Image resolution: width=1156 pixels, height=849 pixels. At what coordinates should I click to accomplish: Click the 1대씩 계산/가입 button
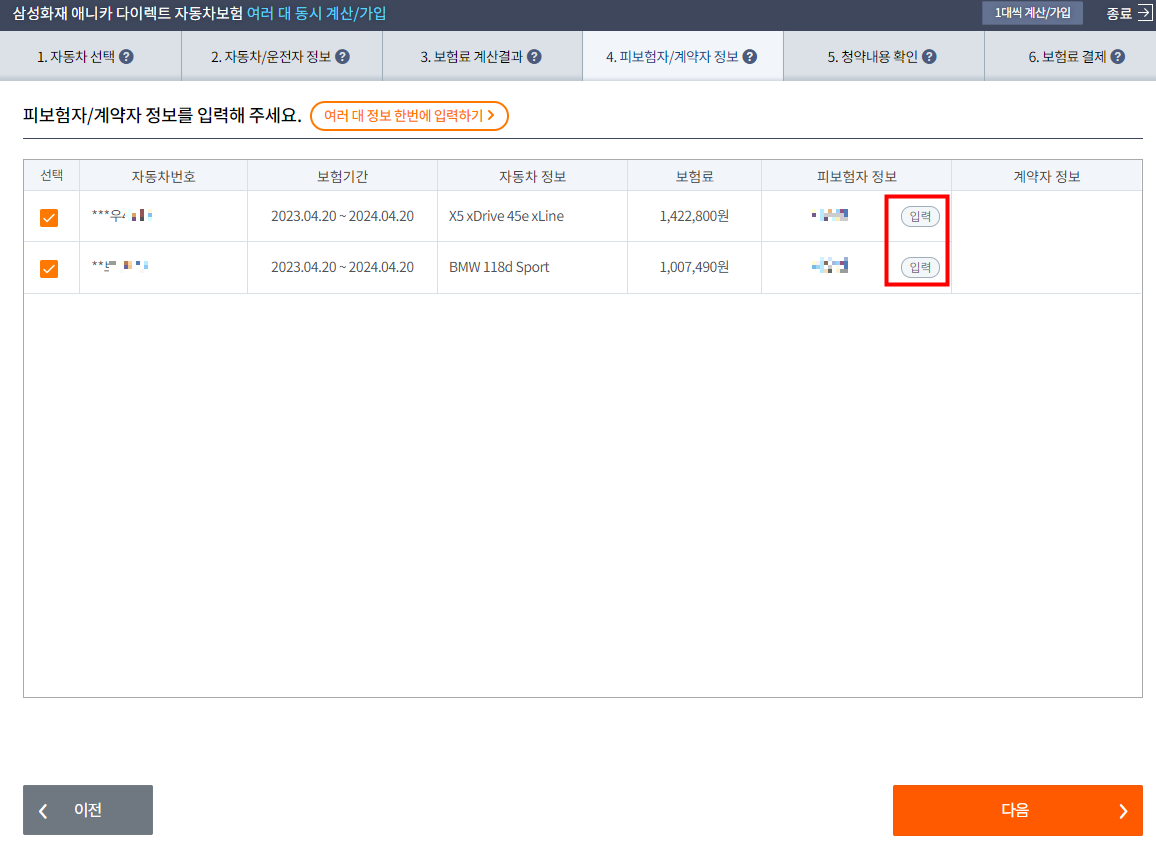(1032, 13)
